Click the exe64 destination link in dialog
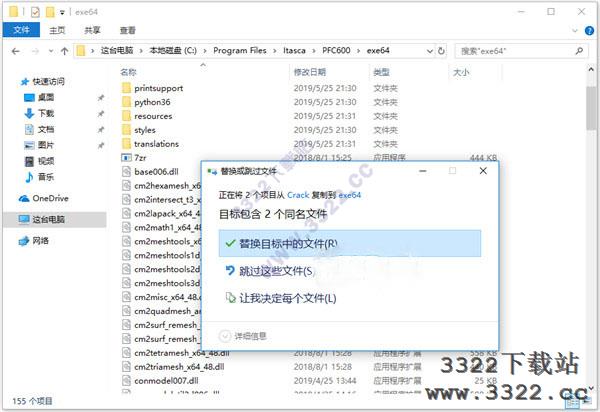600x412 pixels. (x=350, y=195)
